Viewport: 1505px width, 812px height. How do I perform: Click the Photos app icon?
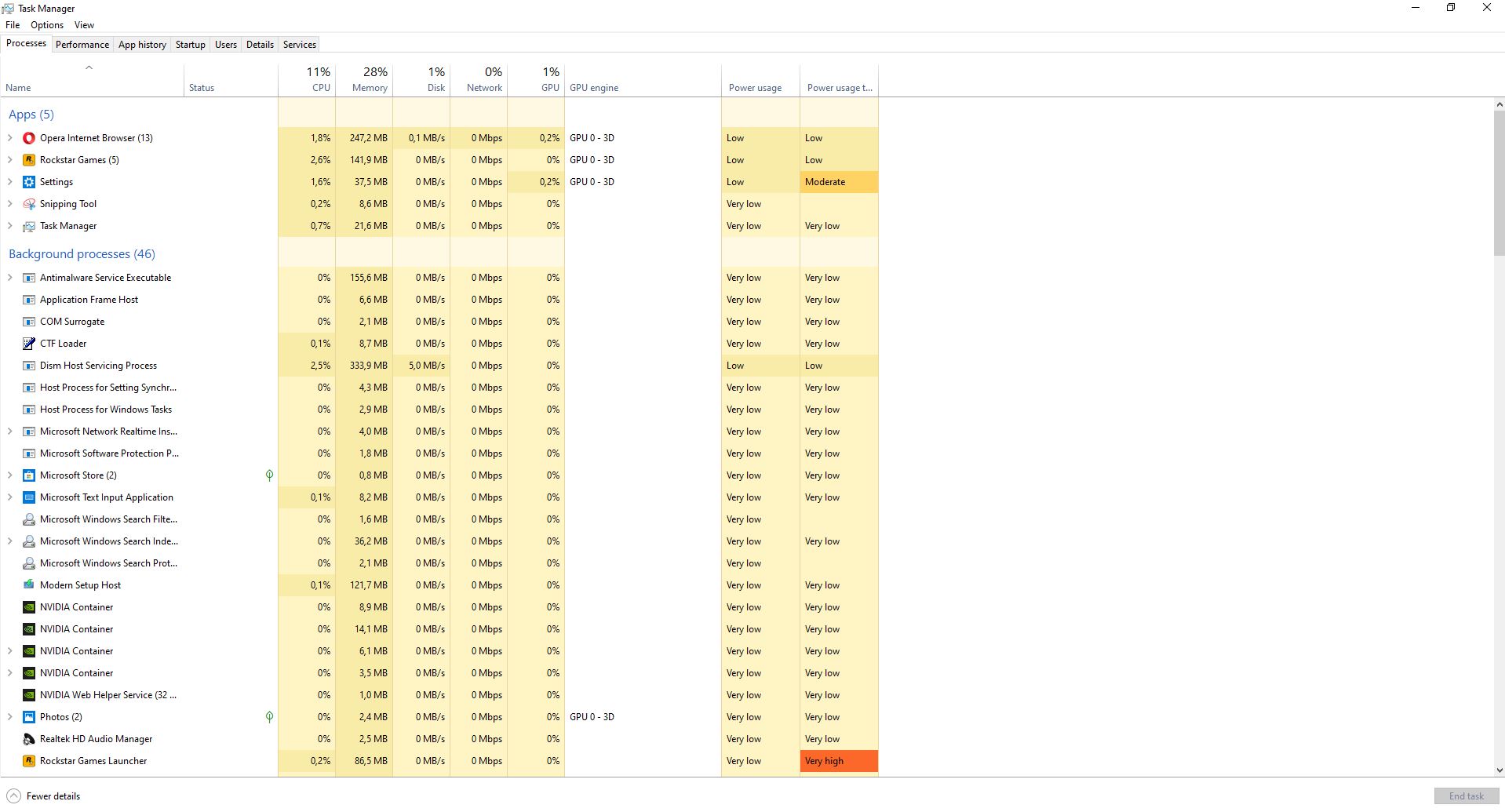pos(29,717)
